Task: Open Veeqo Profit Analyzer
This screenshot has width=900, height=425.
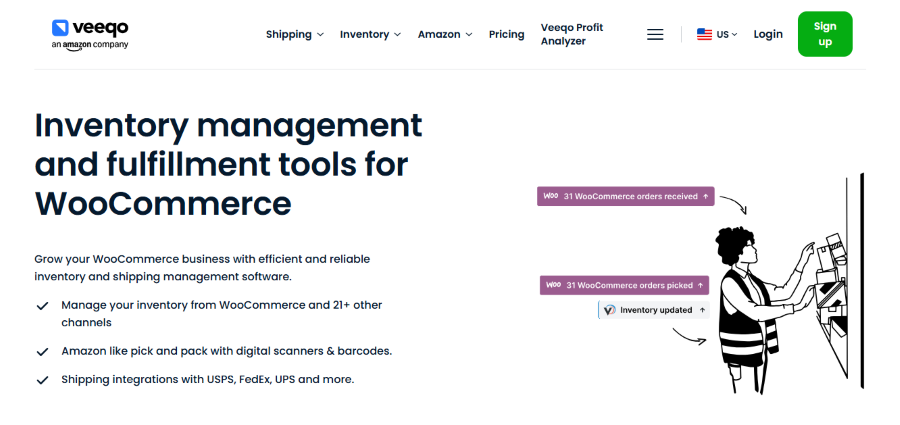Action: [x=572, y=34]
